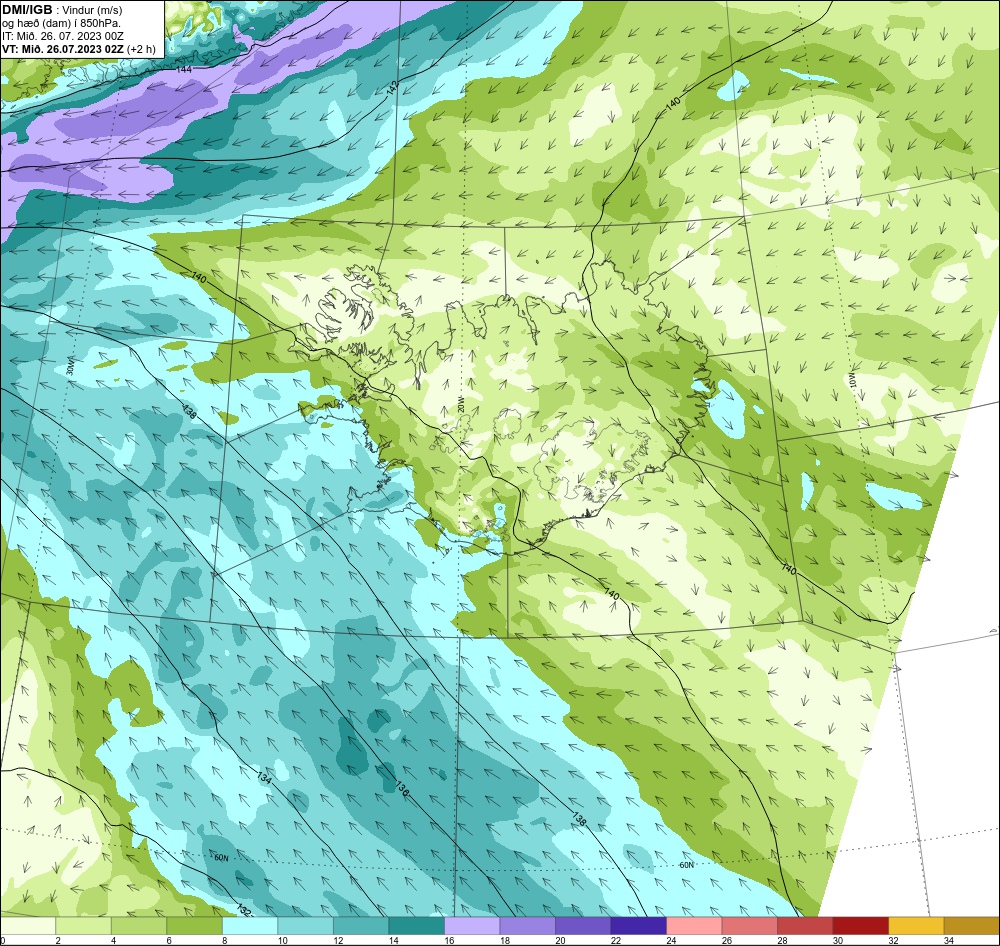Screen dimensions: 1000x946
Task: Click the '10W' longitude label
Action: click(852, 381)
